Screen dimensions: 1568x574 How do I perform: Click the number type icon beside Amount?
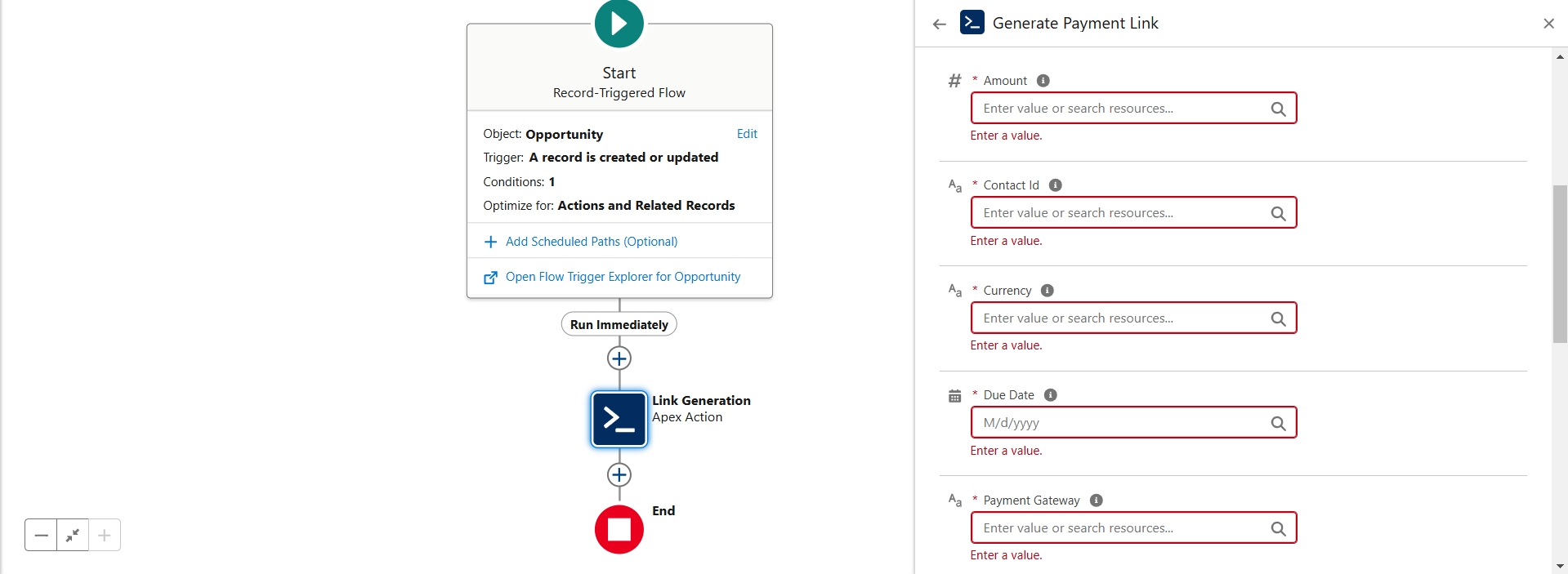point(954,80)
